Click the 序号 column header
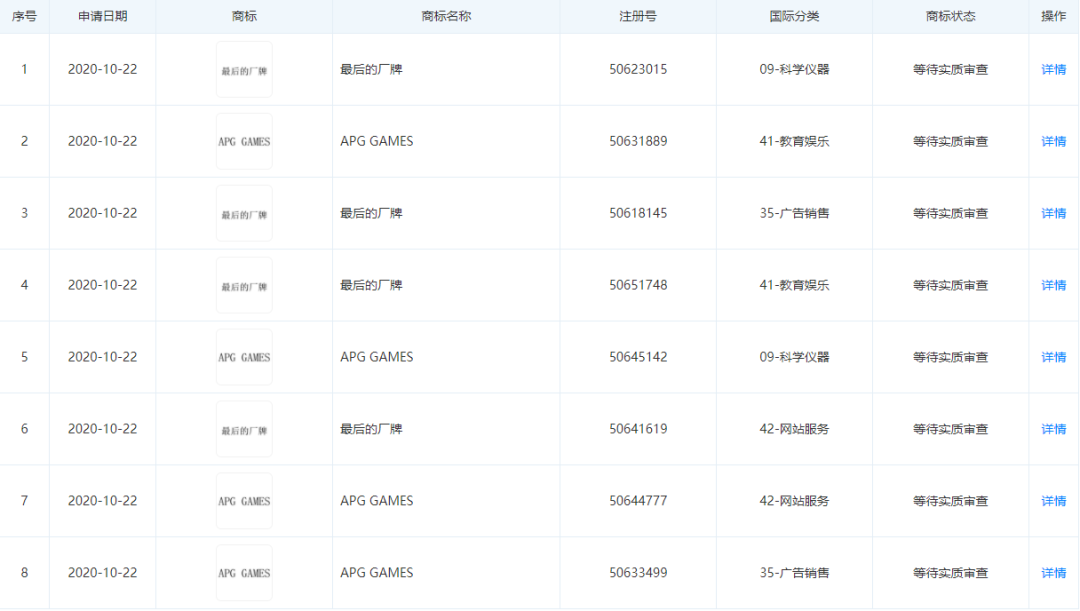The height and width of the screenshot is (611, 1080). coord(24,17)
